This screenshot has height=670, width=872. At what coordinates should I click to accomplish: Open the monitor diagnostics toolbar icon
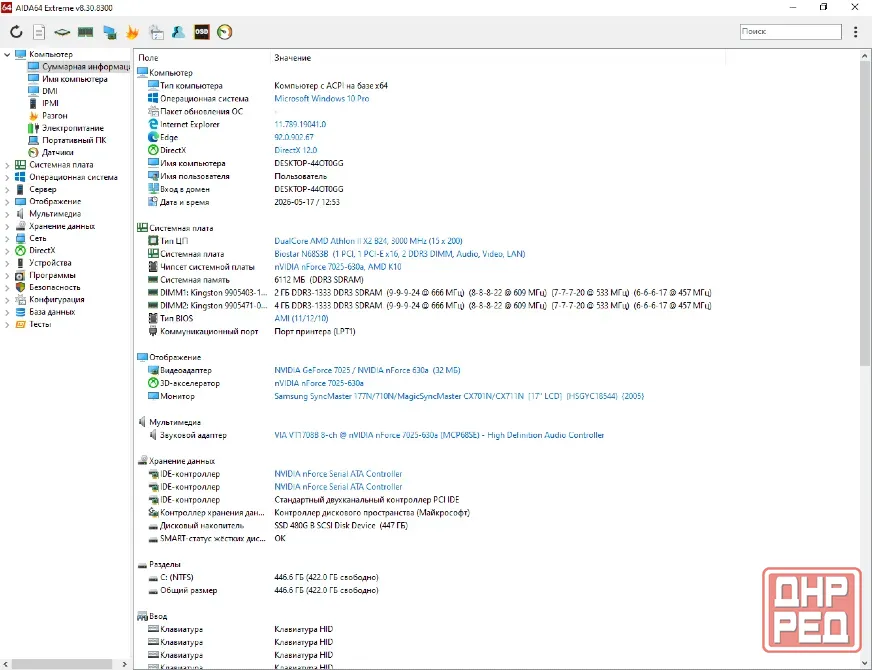coord(110,32)
